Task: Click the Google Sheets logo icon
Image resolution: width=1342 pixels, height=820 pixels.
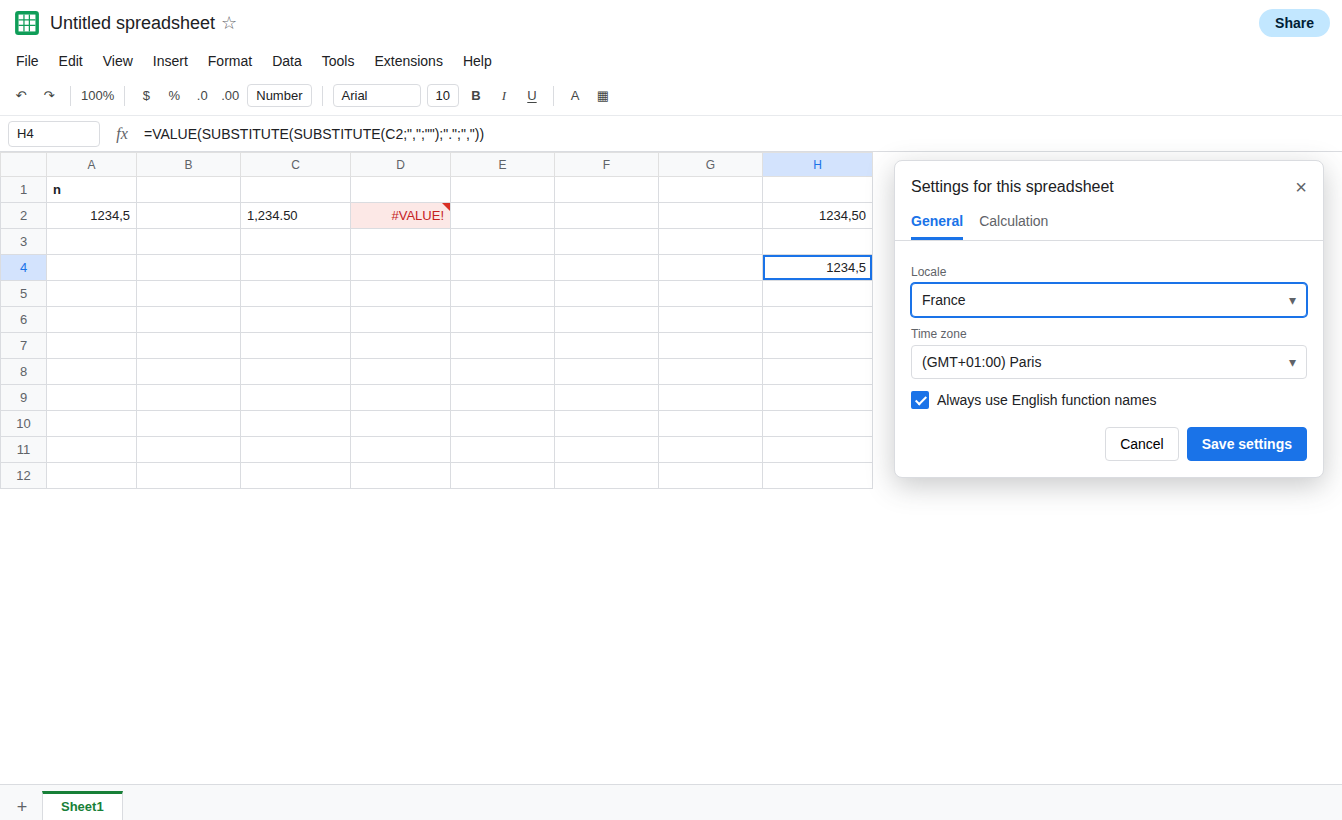Action: click(27, 23)
